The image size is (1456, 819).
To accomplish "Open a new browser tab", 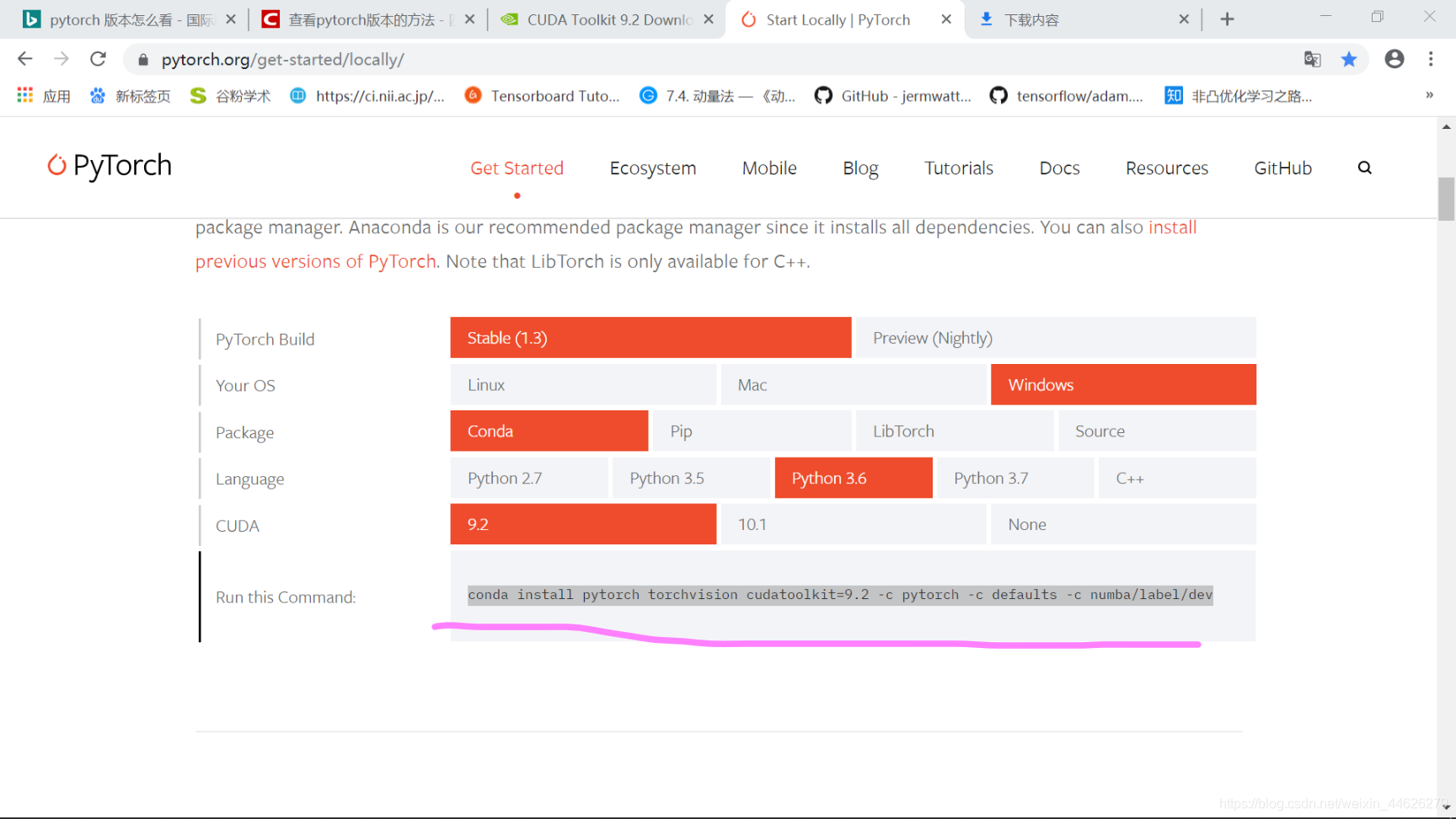I will click(1227, 19).
